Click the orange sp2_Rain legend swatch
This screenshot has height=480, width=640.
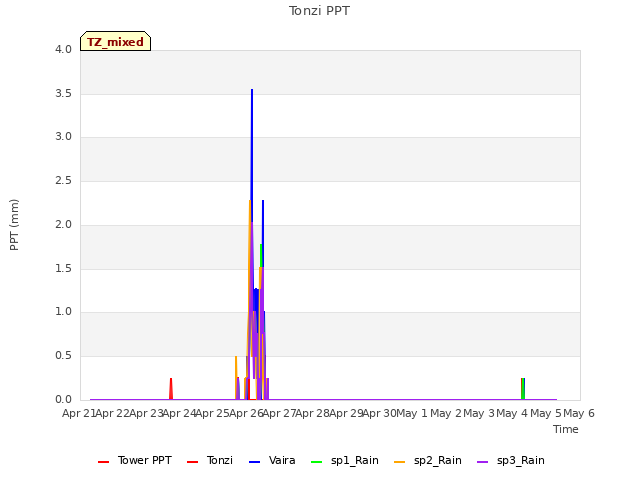pos(400,462)
